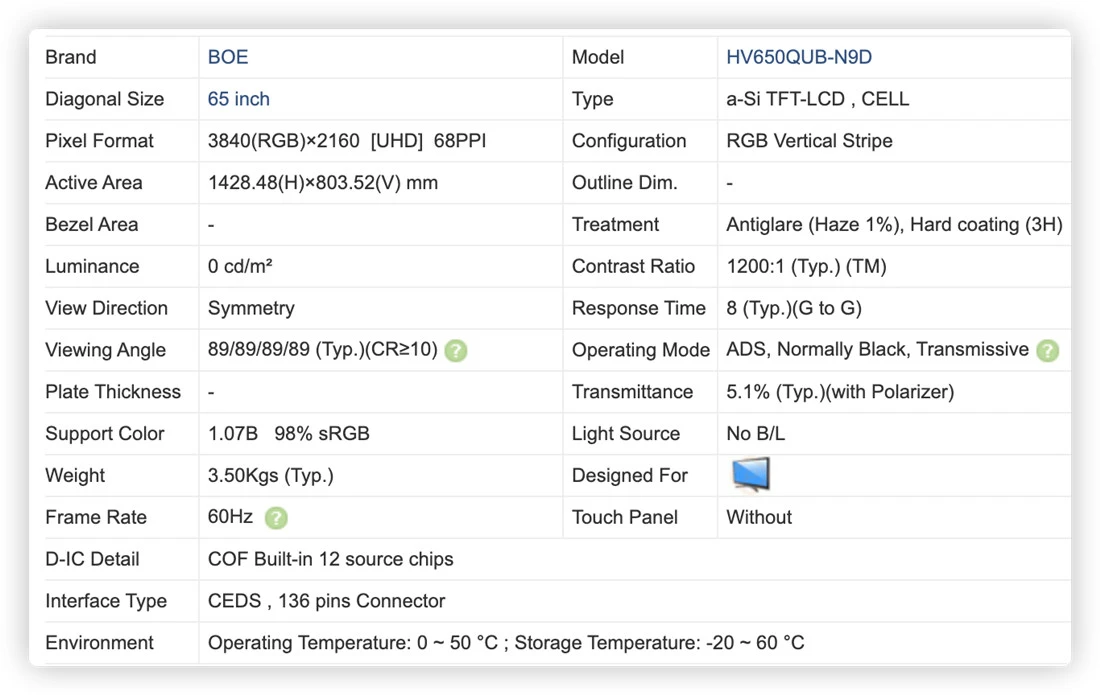The height and width of the screenshot is (695, 1100).
Task: Click the Type value a-Si TFT-LCD, CELL
Action: tap(817, 99)
